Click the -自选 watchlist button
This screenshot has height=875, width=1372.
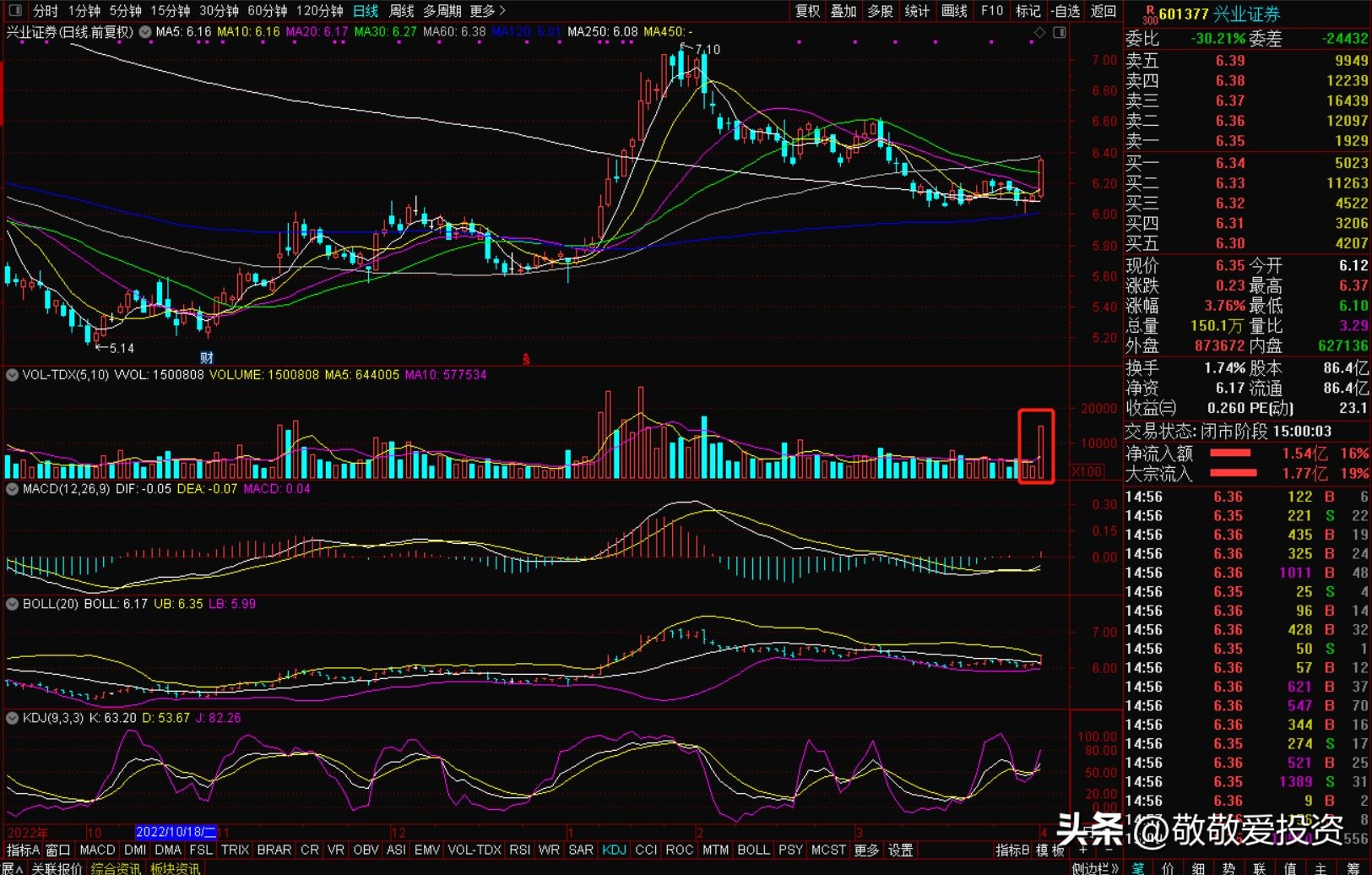(x=1066, y=11)
